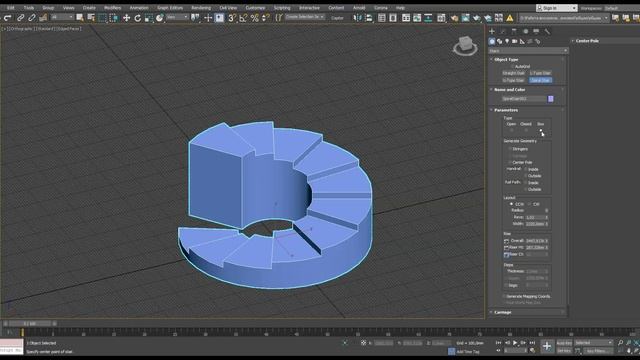640x360 pixels.
Task: Open the Sign In dropdown
Action: (557, 8)
